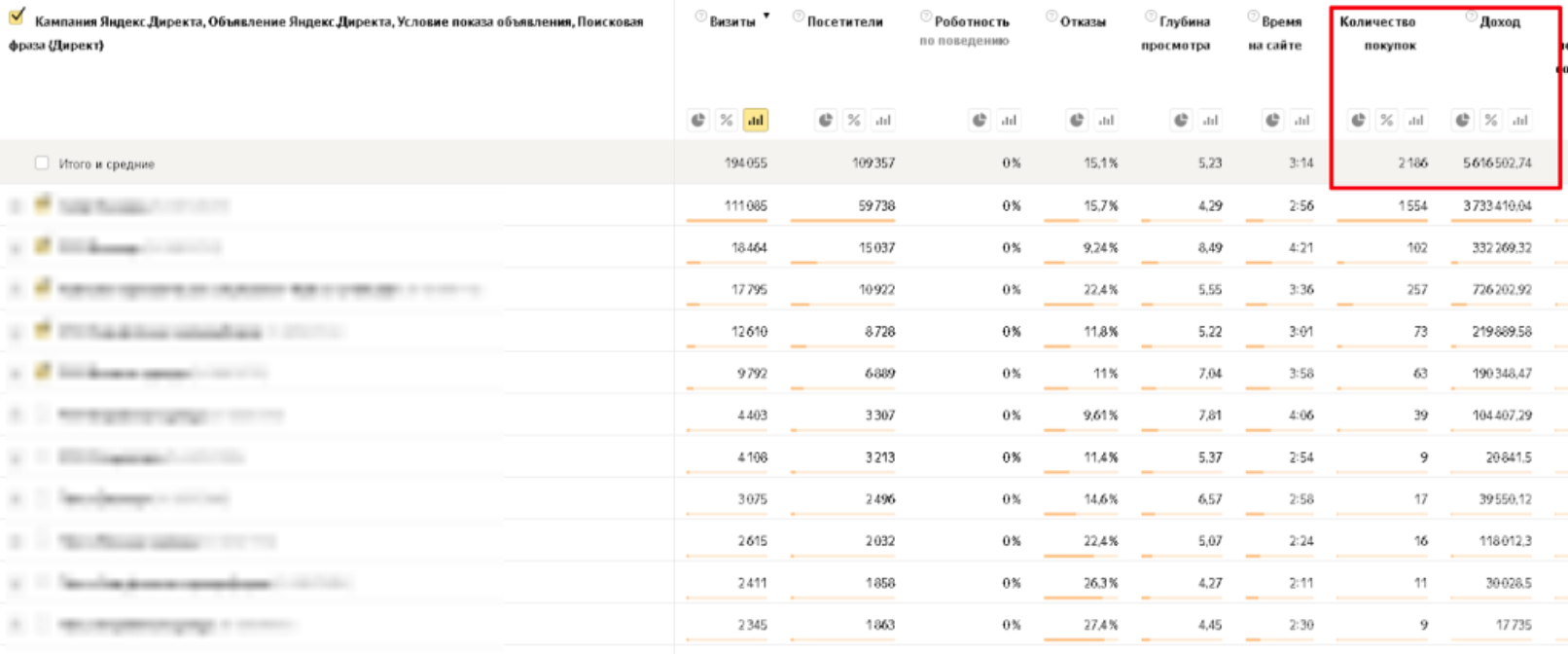
Task: Sort table by Время на сайте header
Action: point(1275,33)
